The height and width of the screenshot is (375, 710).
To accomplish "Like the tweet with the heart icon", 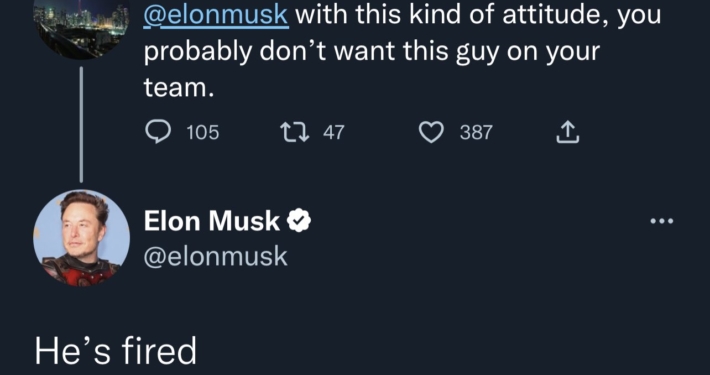I will [431, 133].
